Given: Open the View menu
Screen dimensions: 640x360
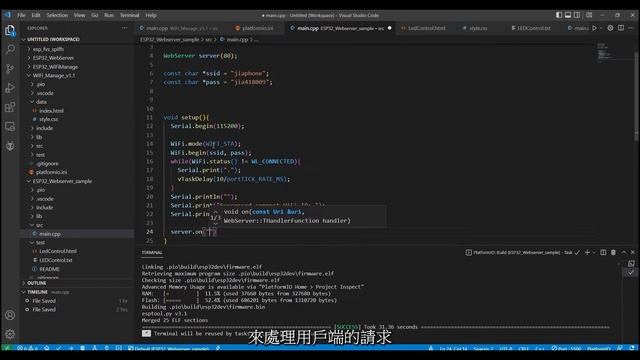Looking at the screenshot, I should click(x=79, y=15).
